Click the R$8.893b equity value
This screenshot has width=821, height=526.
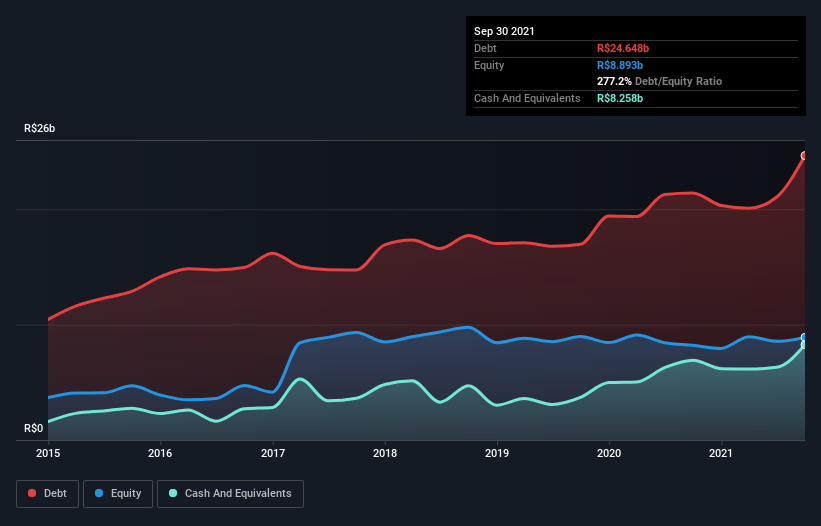(x=620, y=65)
